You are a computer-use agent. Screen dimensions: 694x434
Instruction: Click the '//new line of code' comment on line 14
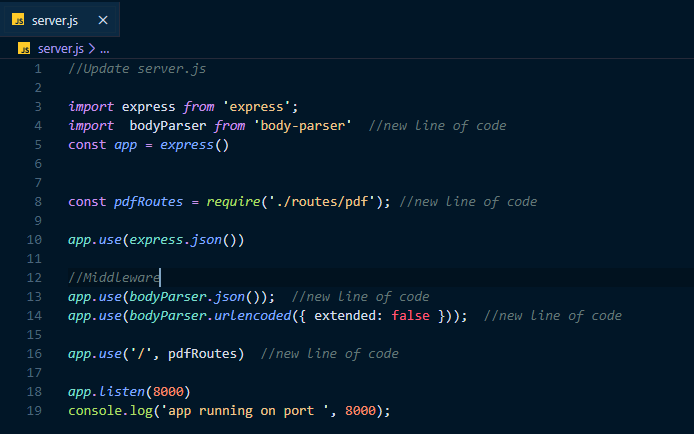click(553, 315)
